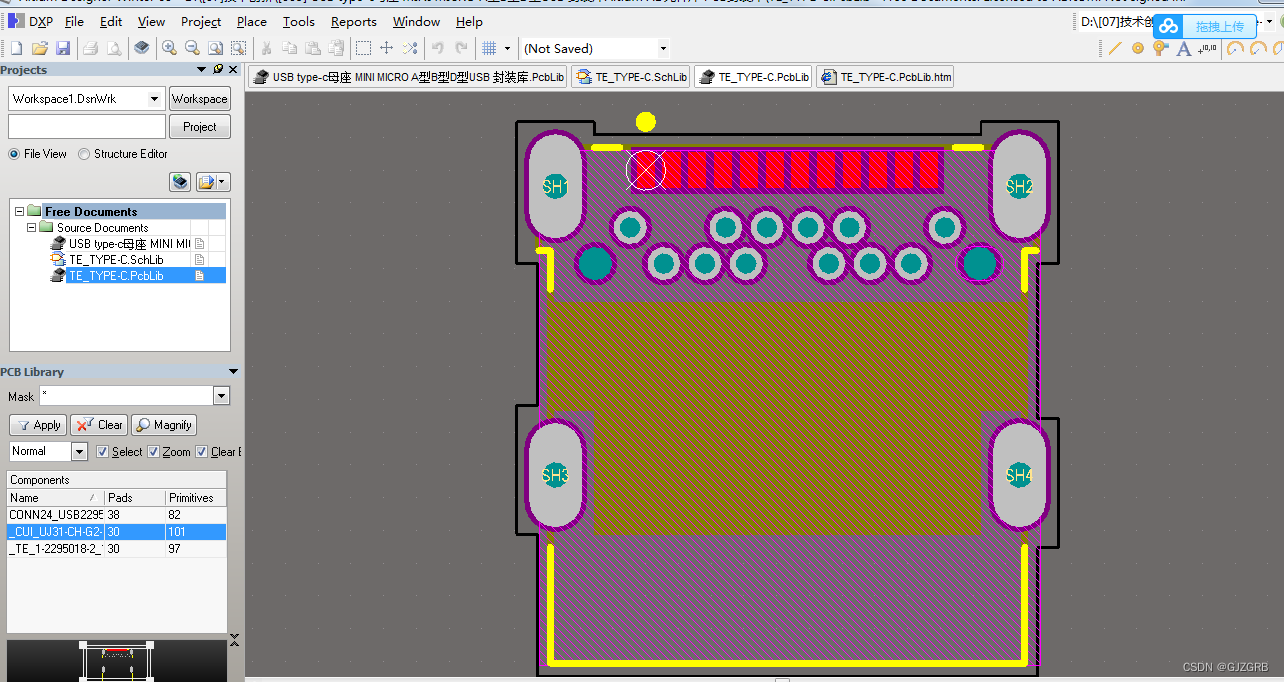Open the (Not Saved) grid dropdown
Screen dimensions: 1284x682
click(661, 48)
